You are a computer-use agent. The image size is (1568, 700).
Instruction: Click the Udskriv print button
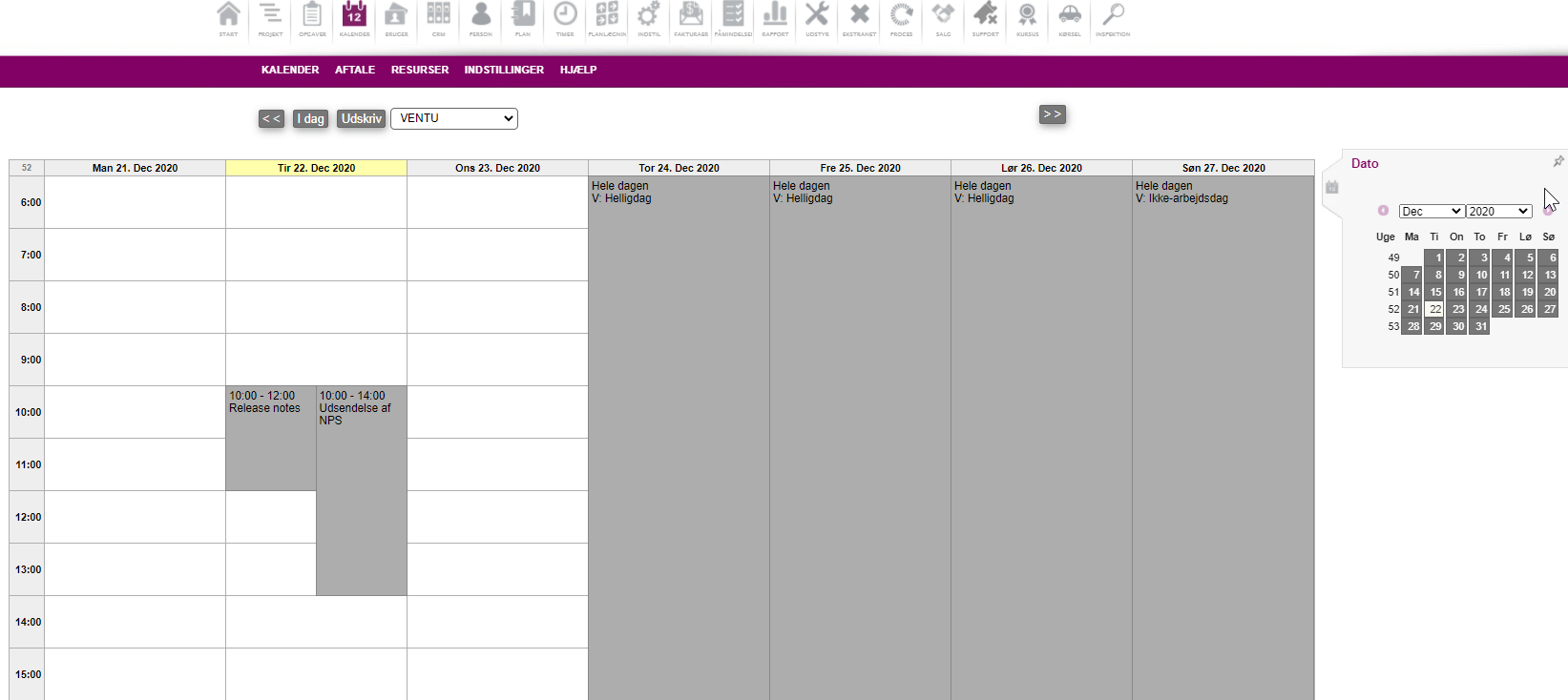tap(362, 119)
